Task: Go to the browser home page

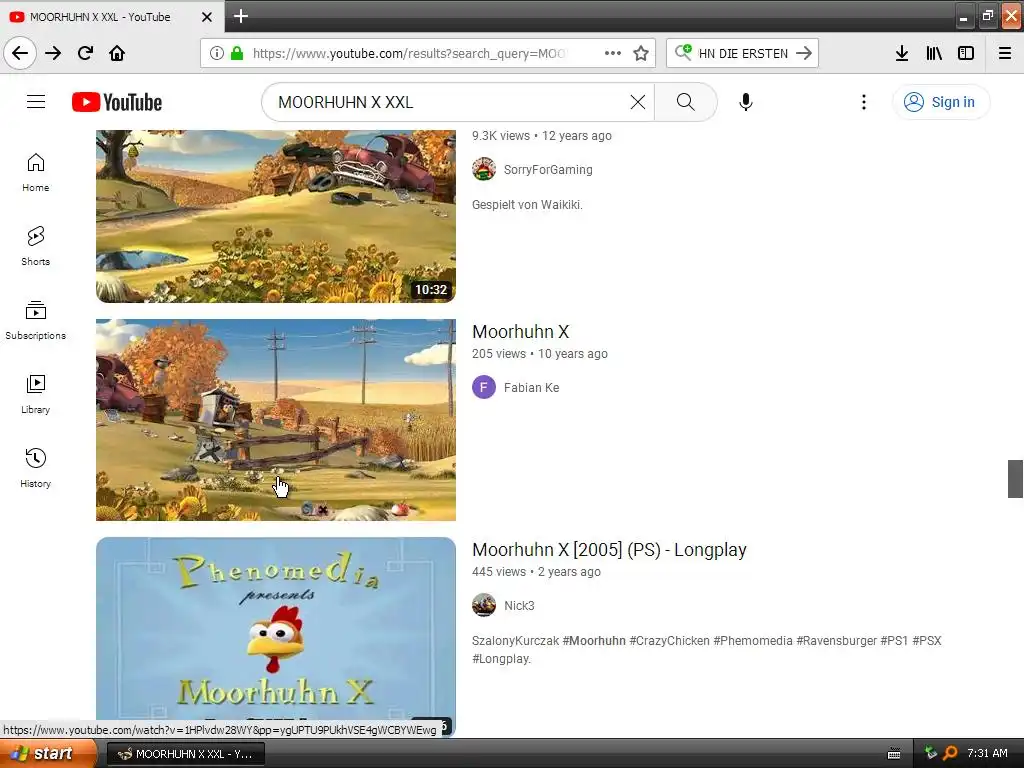Action: click(x=117, y=53)
